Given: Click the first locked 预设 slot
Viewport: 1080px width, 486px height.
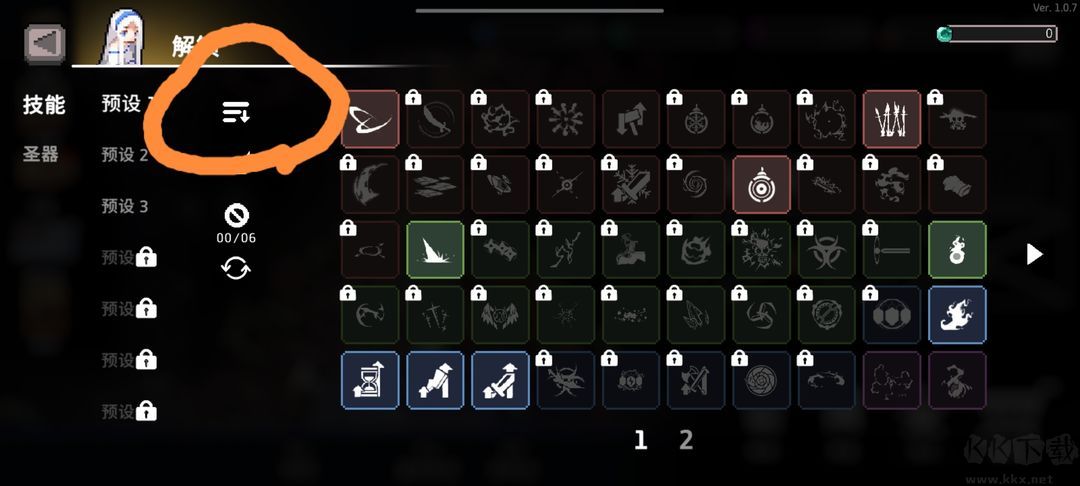Looking at the screenshot, I should (x=129, y=257).
